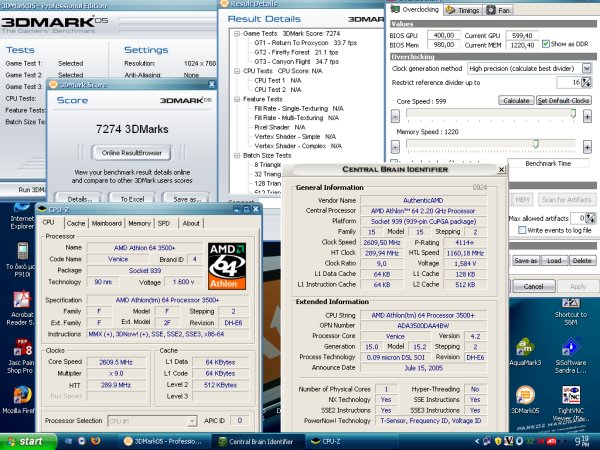
Task: Collapse the Game Tests tree node
Action: click(x=237, y=34)
